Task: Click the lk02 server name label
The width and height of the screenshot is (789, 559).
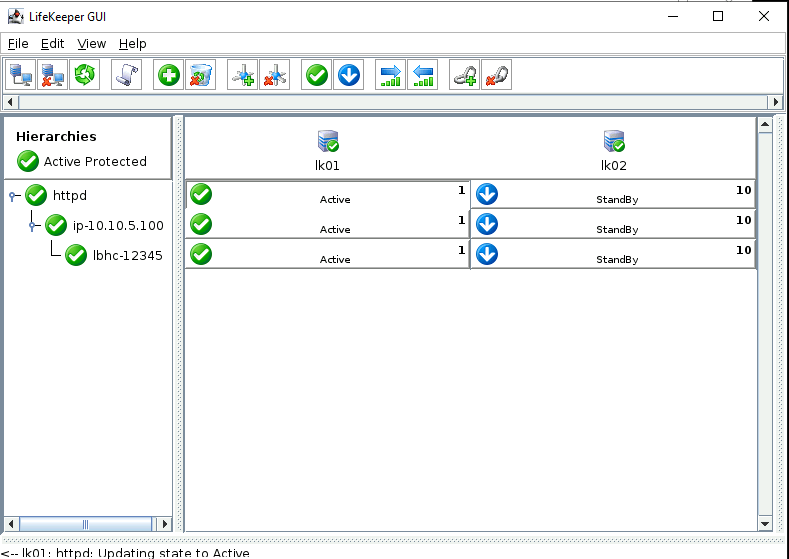Action: (x=614, y=166)
